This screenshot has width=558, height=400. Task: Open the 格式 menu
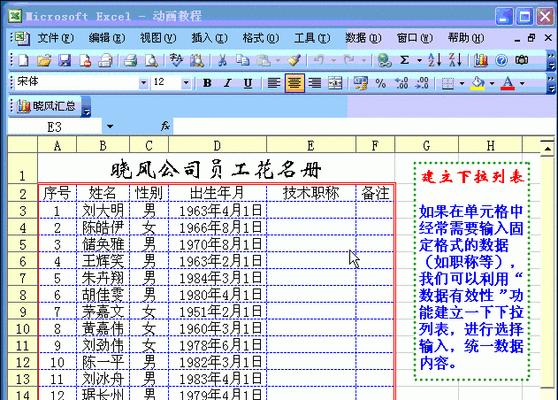[x=260, y=38]
